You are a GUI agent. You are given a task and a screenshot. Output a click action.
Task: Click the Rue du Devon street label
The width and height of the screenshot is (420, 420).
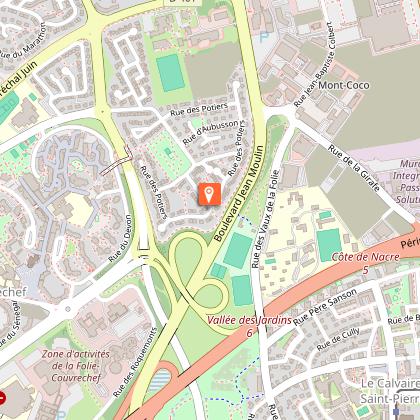coord(120,238)
